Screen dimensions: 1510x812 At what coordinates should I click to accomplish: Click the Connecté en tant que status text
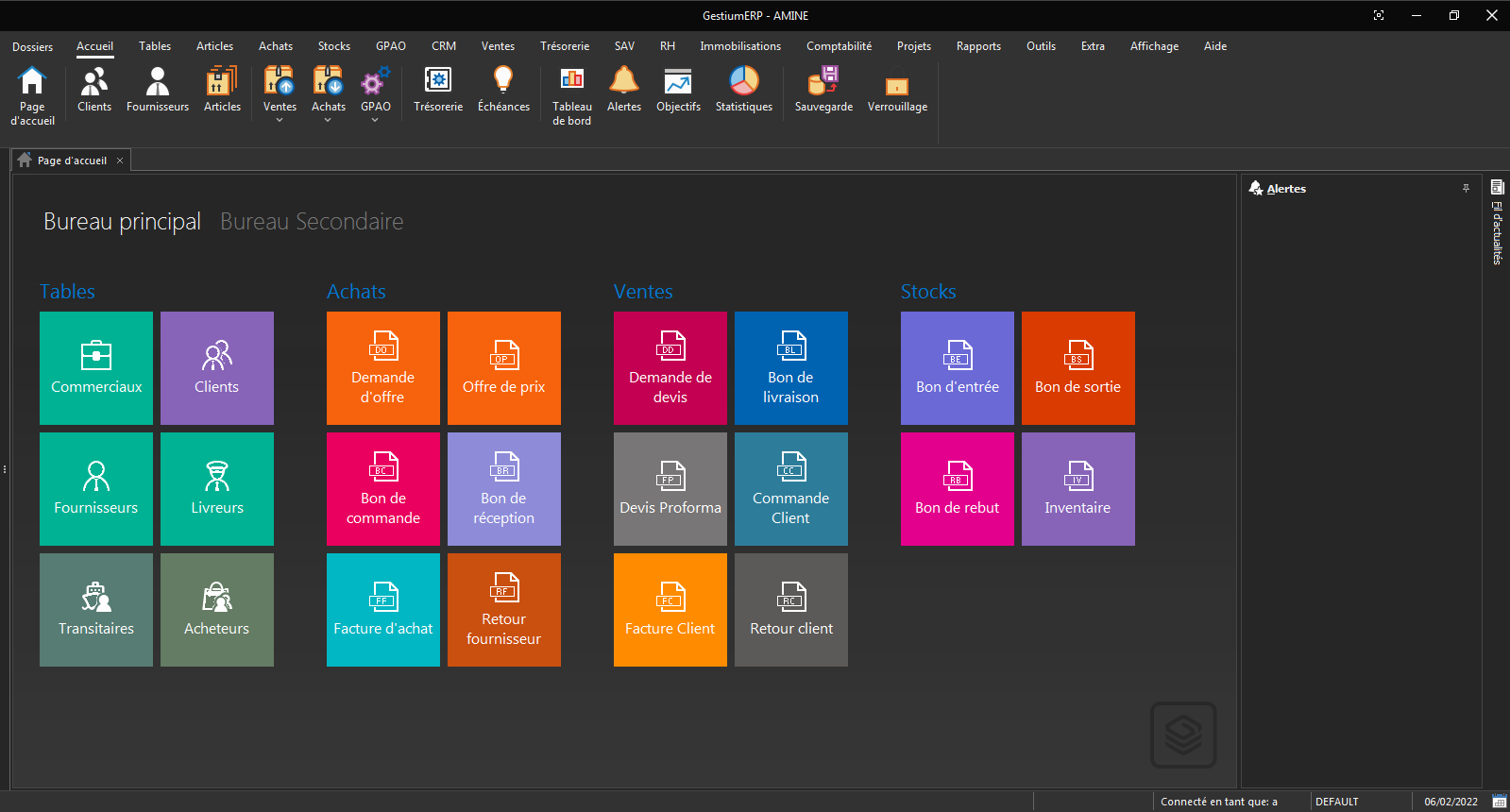click(1218, 802)
